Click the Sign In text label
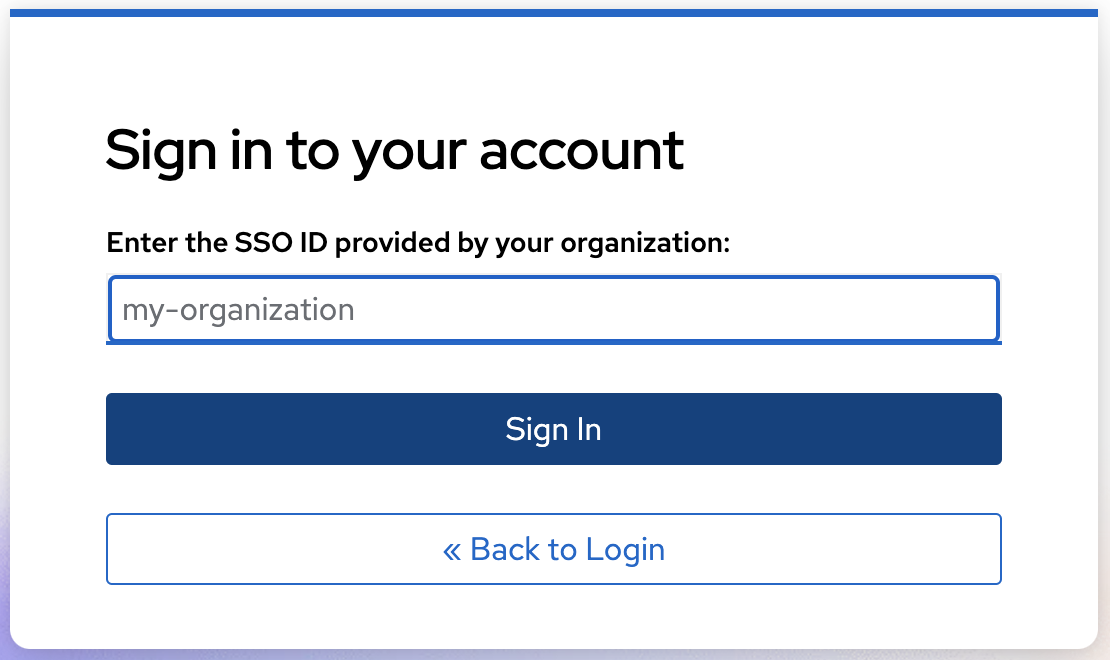1110x660 pixels. pyautogui.click(x=553, y=429)
